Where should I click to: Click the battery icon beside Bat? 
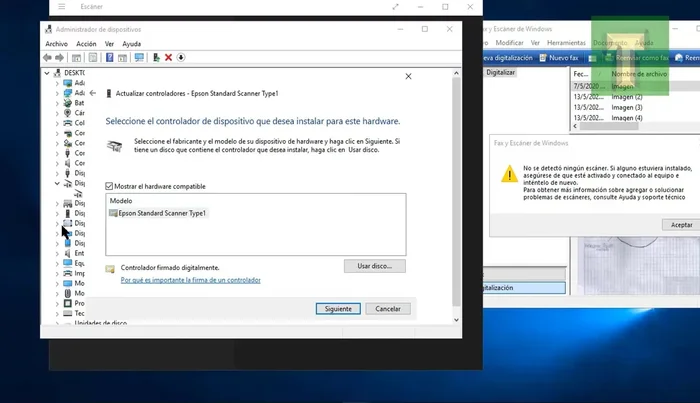click(x=67, y=103)
